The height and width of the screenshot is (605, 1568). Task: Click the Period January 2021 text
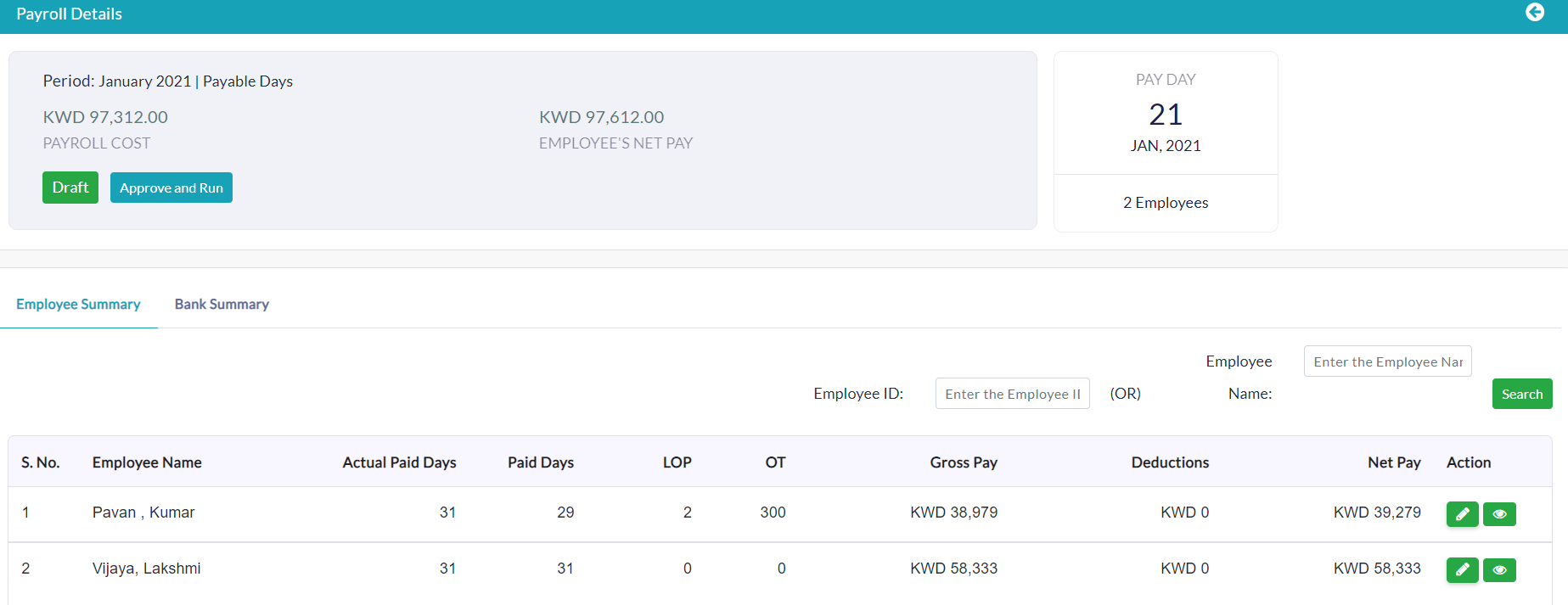(x=117, y=81)
